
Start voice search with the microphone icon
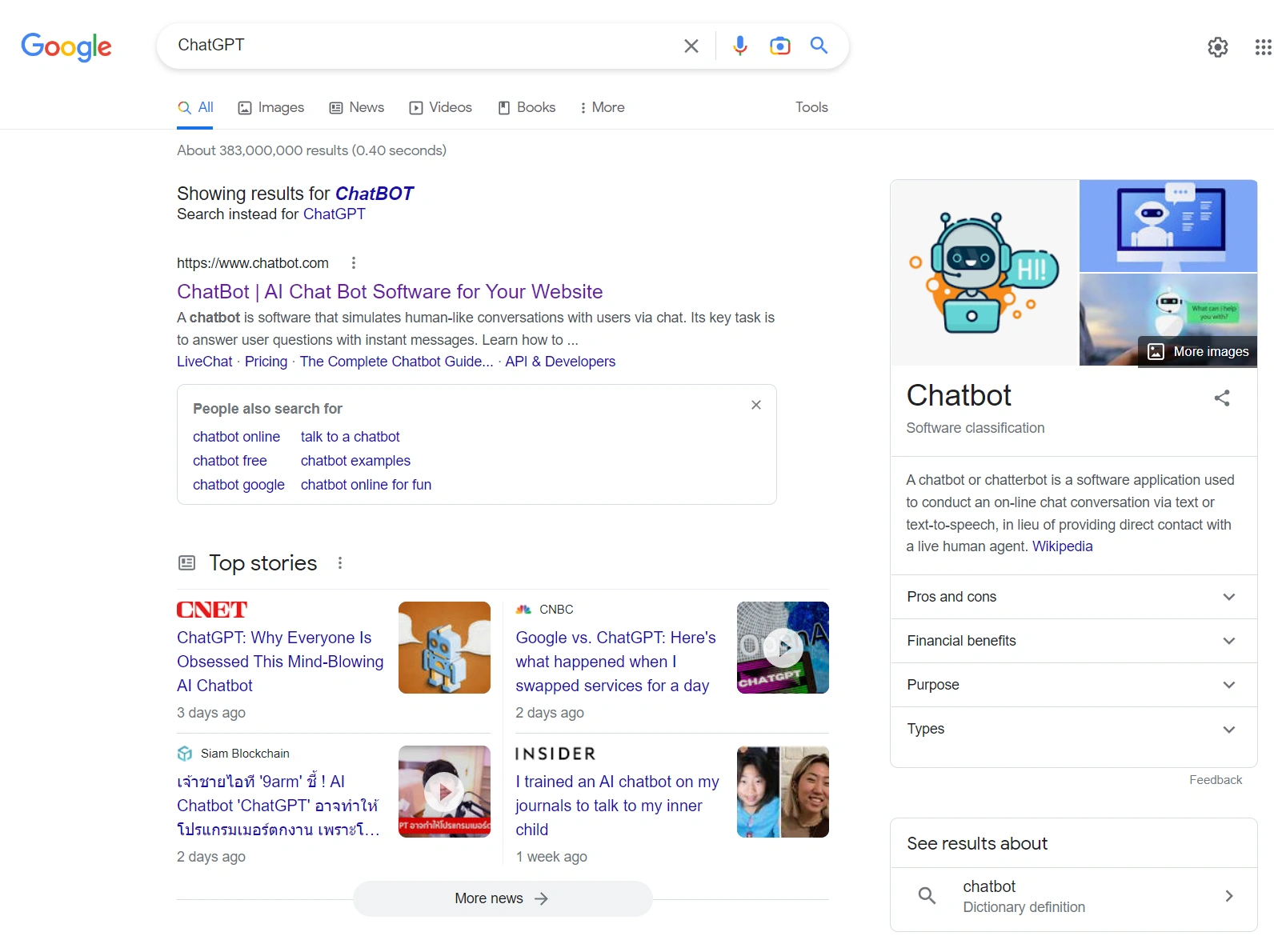pos(740,46)
